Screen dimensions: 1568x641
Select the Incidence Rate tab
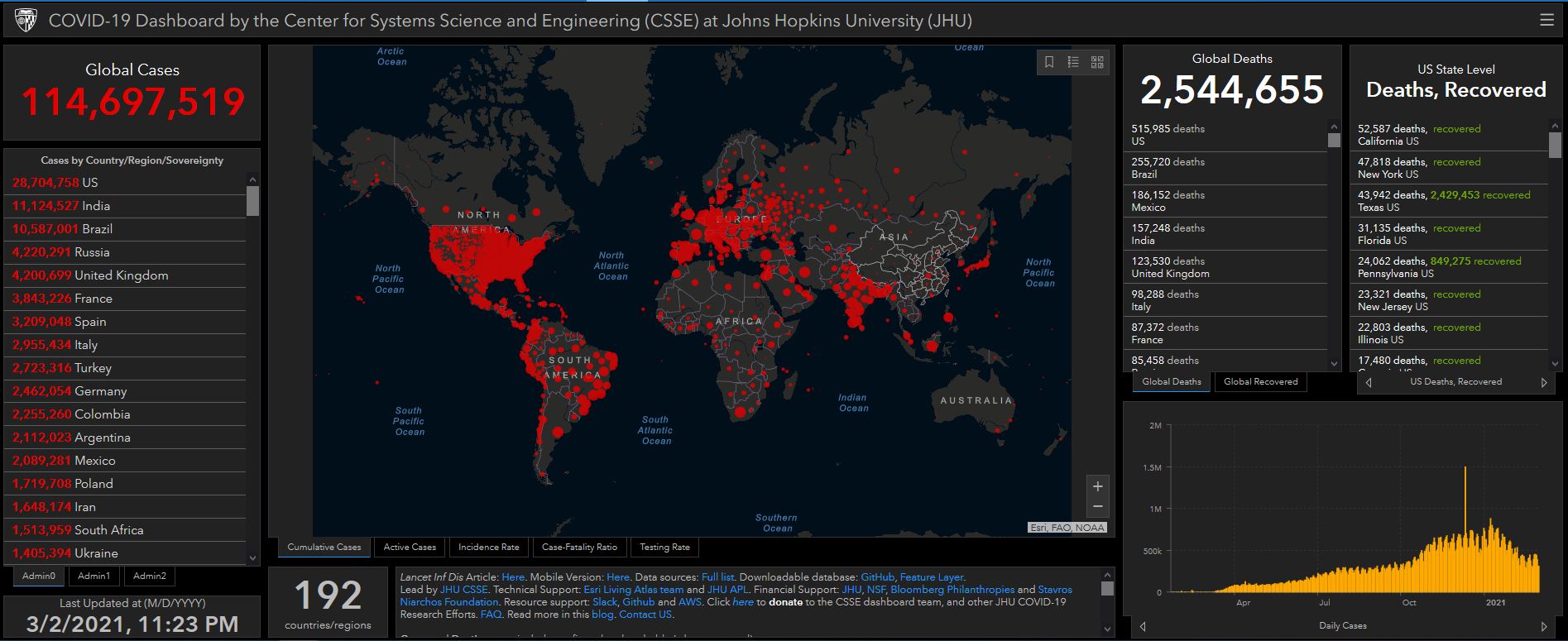488,547
